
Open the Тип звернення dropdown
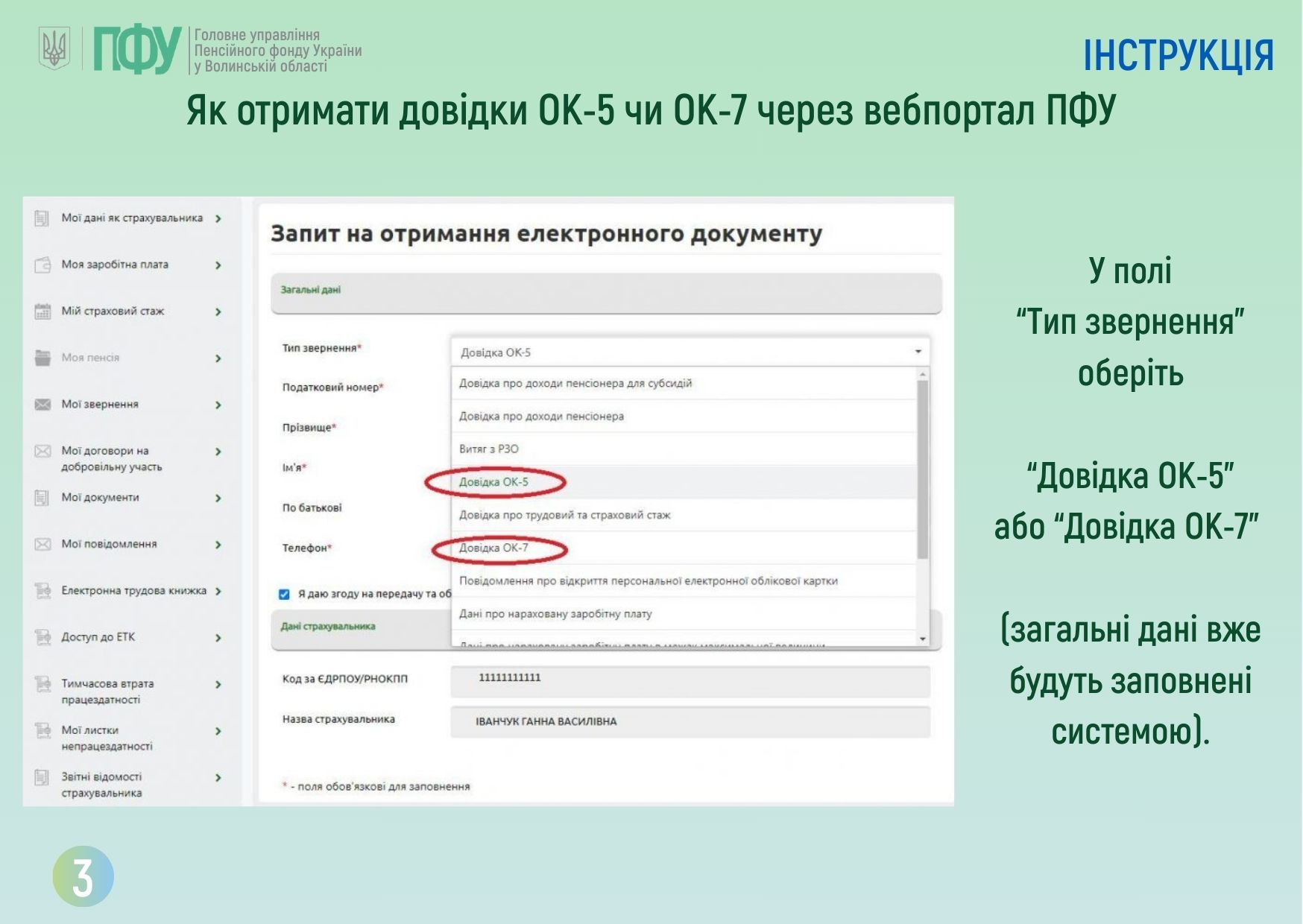click(690, 352)
